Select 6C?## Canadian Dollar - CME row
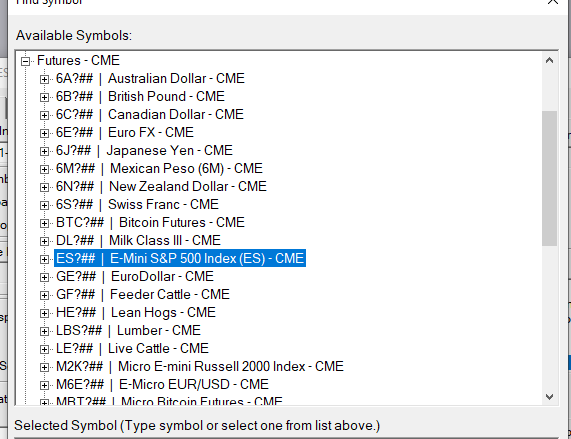The width and height of the screenshot is (571, 439). point(150,115)
